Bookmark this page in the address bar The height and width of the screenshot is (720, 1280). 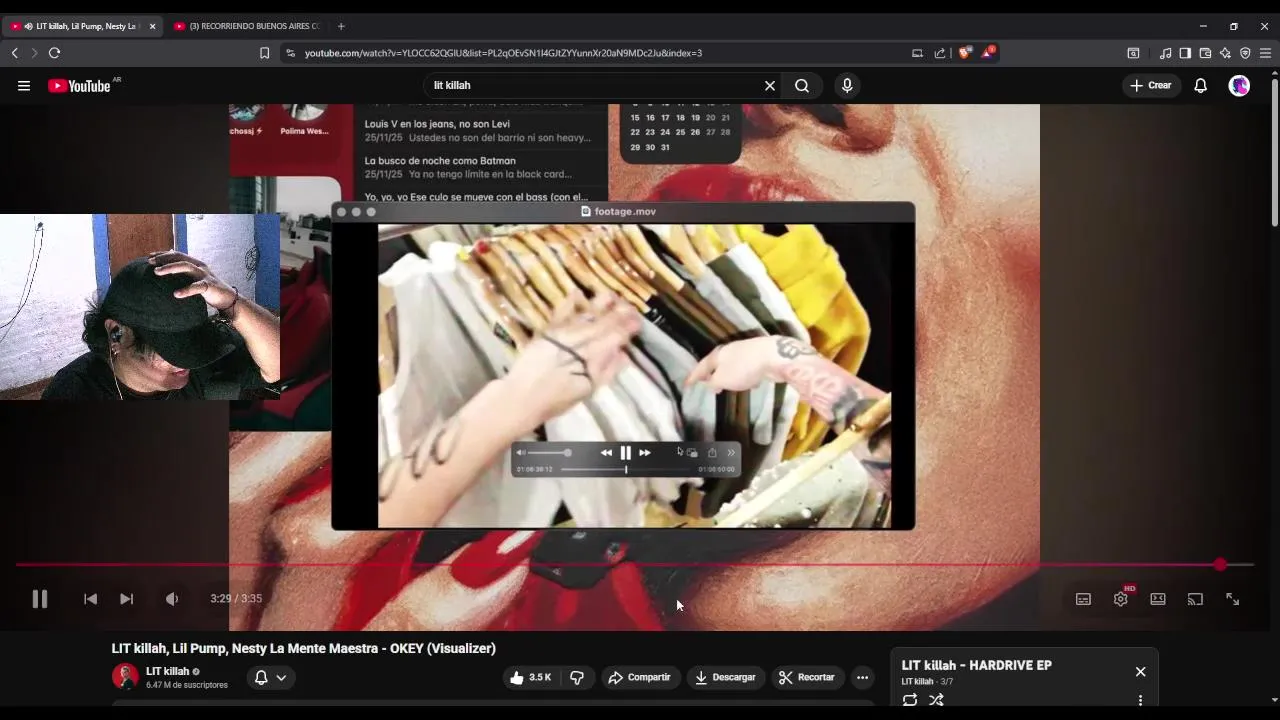pyautogui.click(x=264, y=53)
